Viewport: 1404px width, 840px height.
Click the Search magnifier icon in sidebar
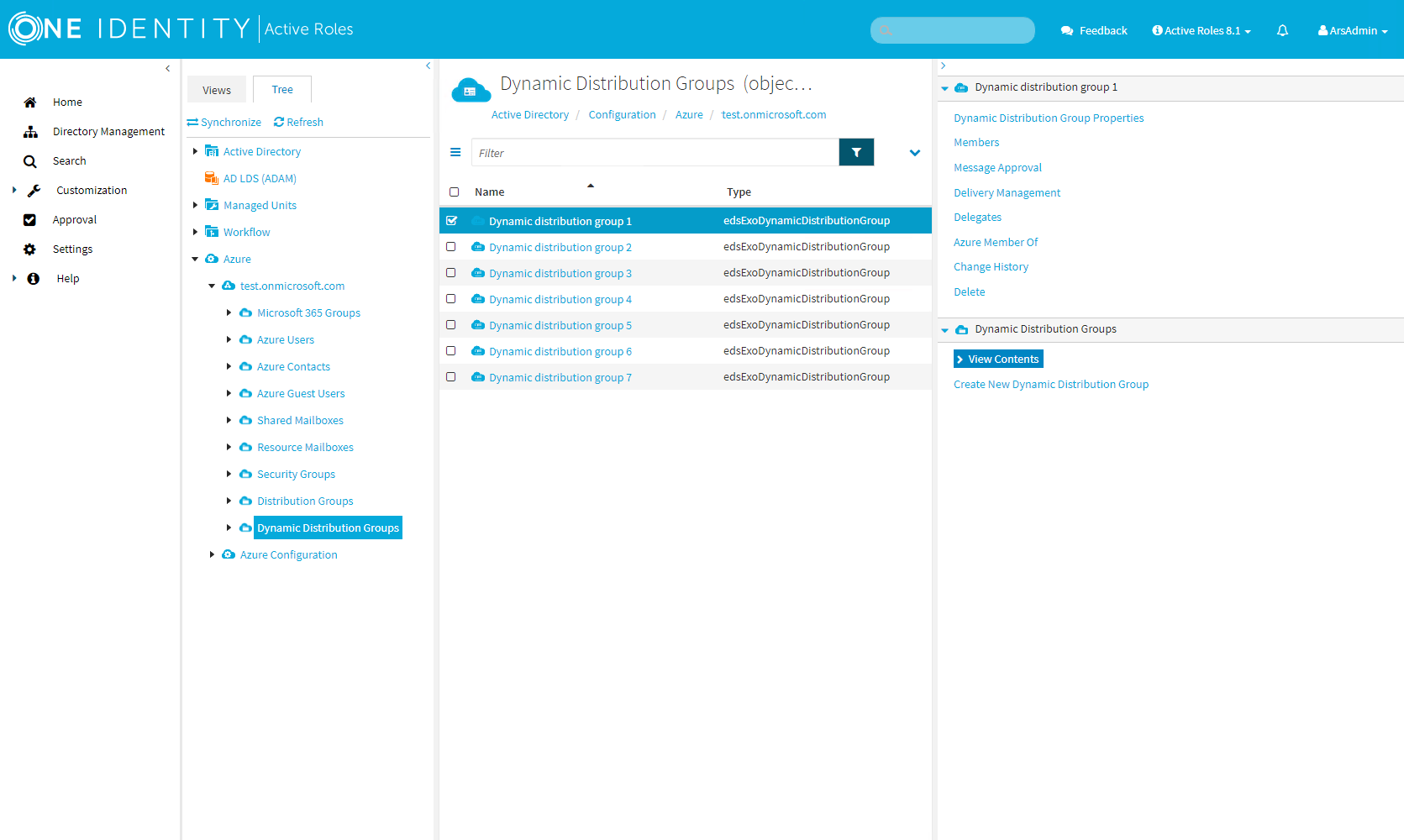point(30,161)
